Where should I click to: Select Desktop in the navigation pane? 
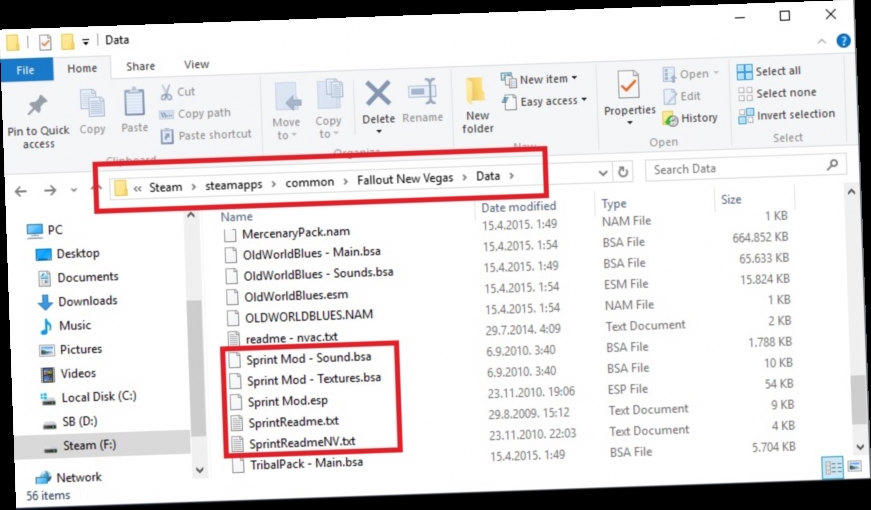68,254
